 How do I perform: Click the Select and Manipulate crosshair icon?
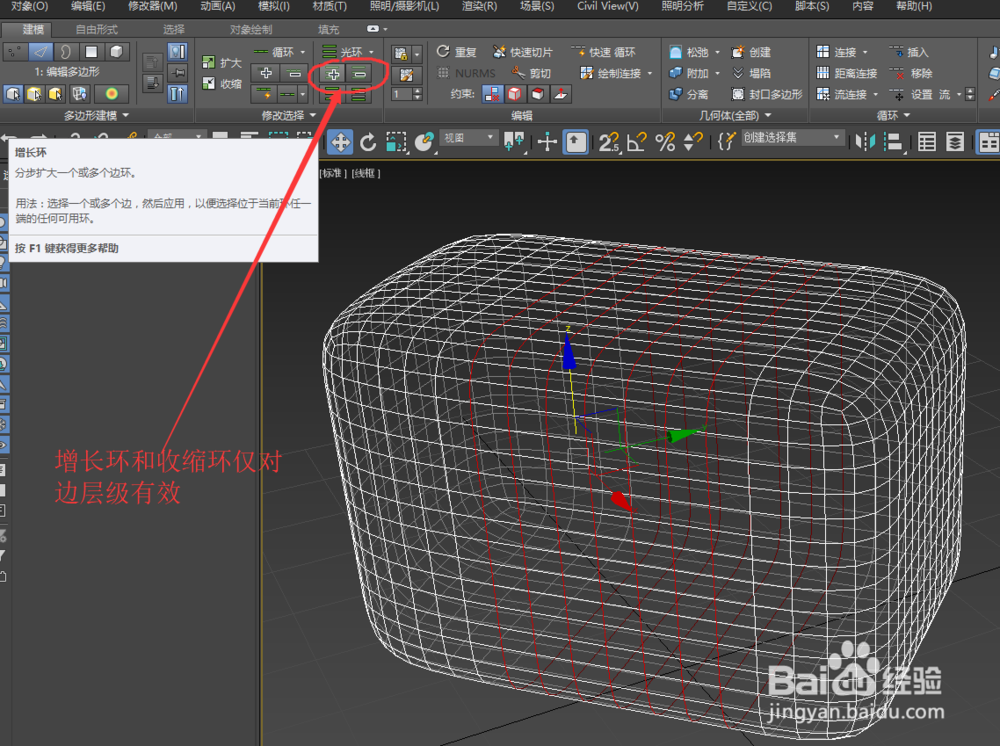pos(547,142)
